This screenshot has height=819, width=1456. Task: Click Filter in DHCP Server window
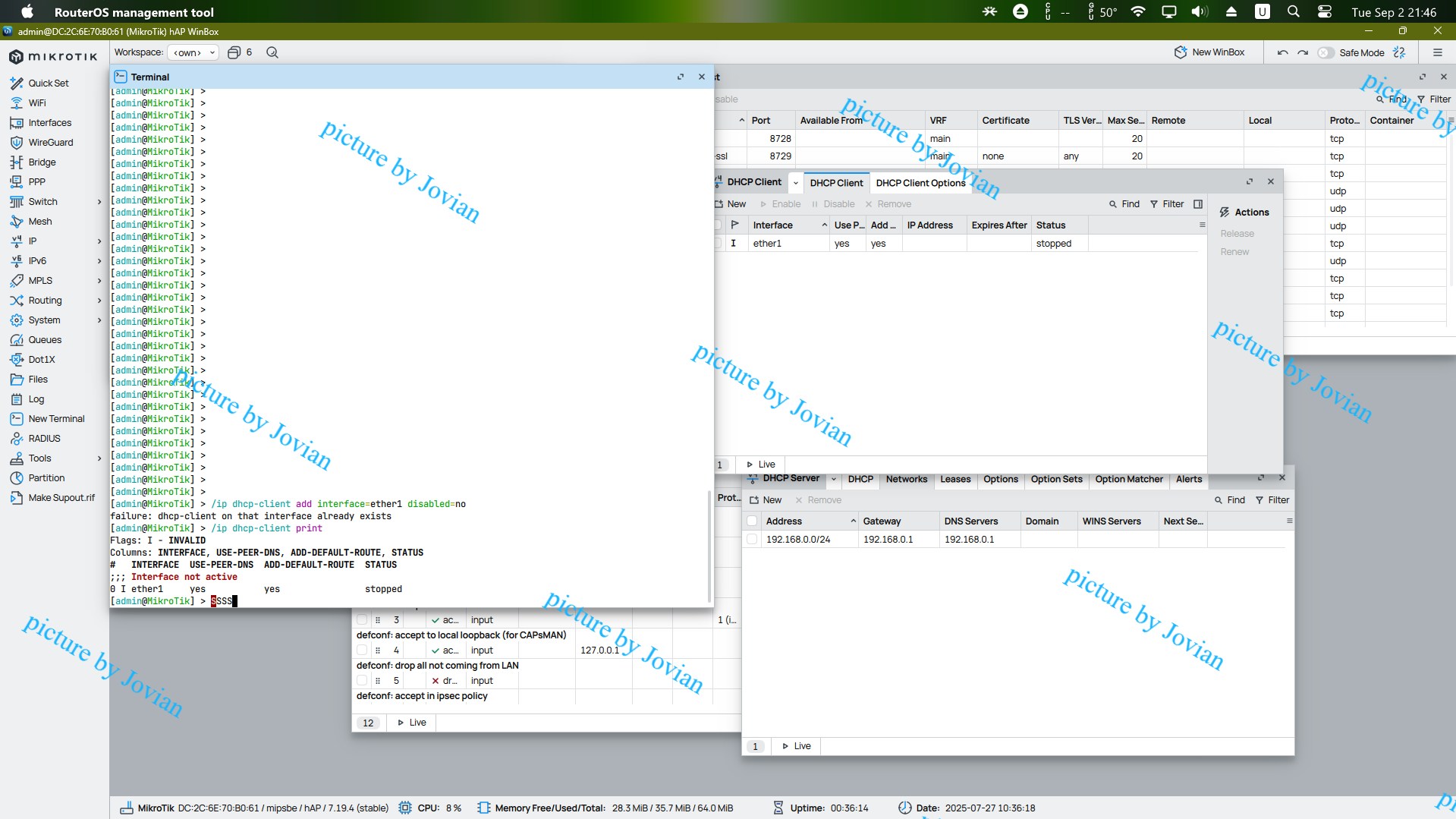tap(1272, 500)
